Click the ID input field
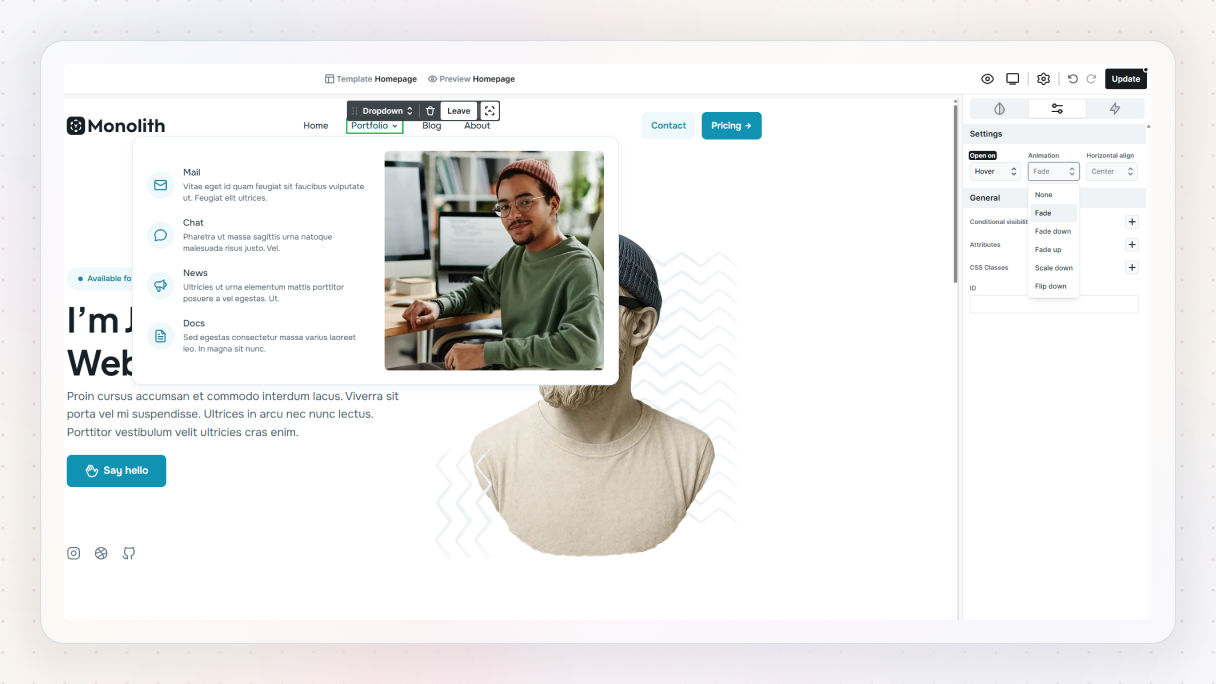1216x684 pixels. pos(1054,304)
